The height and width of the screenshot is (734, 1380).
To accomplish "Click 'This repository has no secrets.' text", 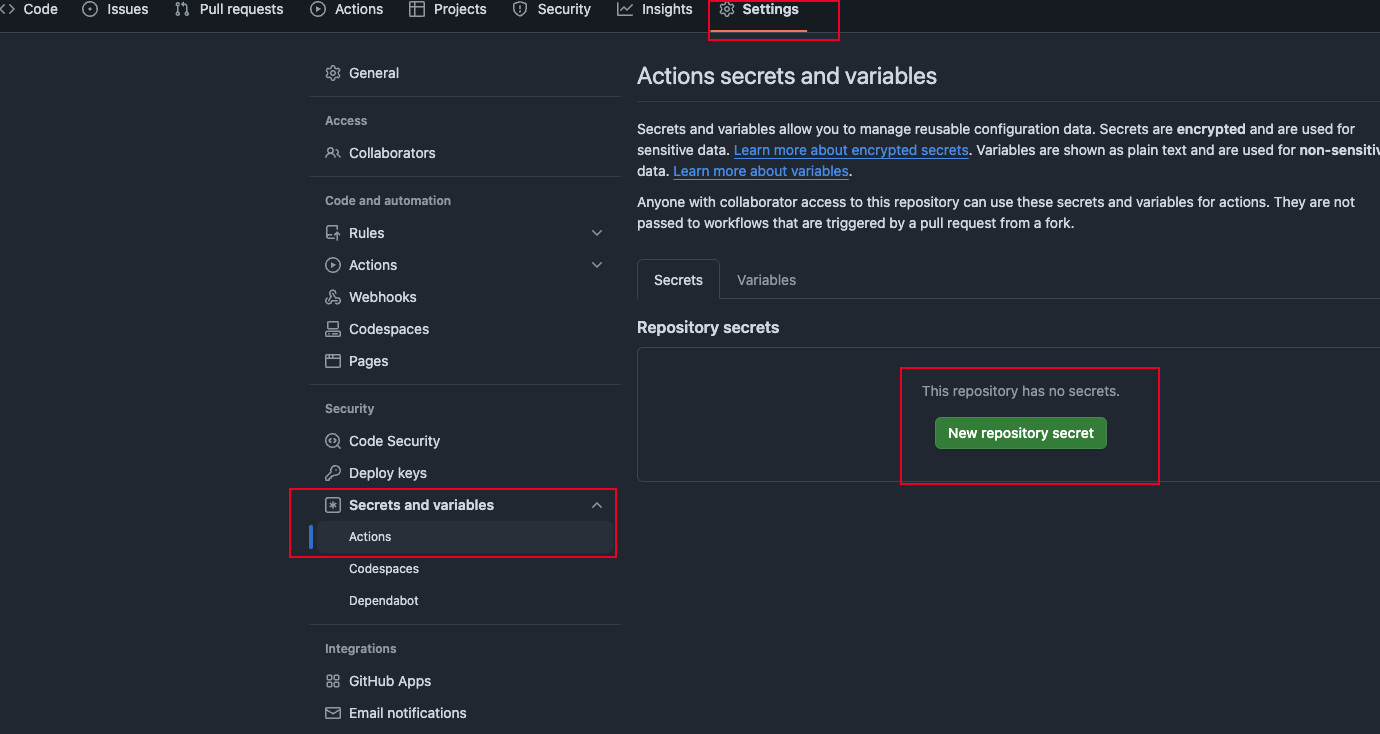I will 1021,391.
